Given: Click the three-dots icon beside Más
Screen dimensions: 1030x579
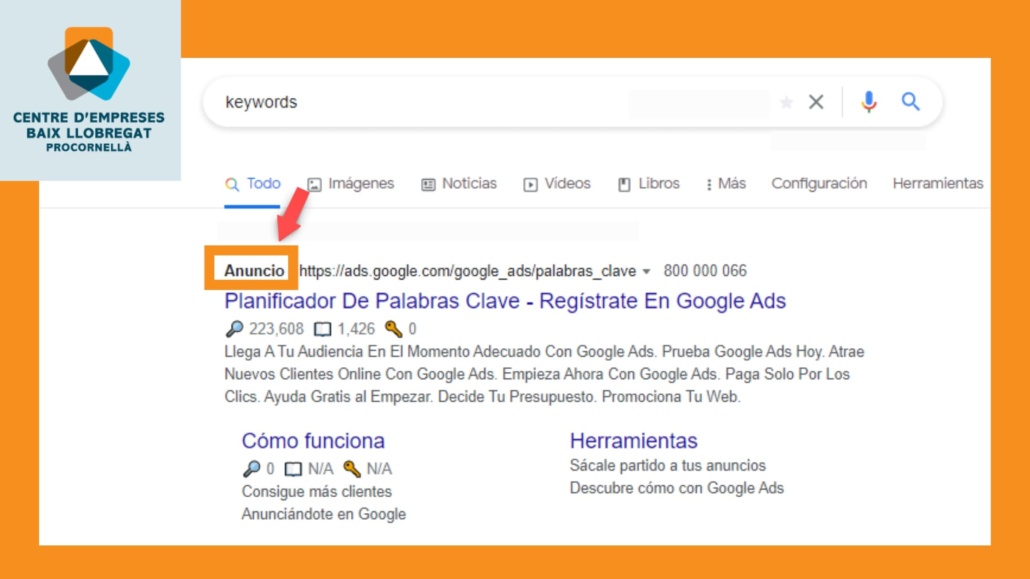Looking at the screenshot, I should click(x=709, y=185).
